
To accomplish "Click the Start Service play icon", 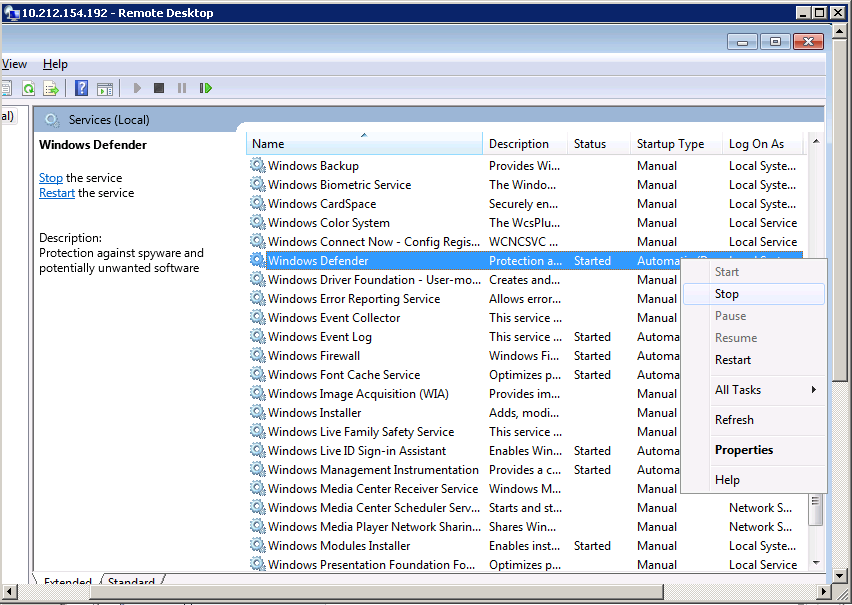I will (x=137, y=88).
